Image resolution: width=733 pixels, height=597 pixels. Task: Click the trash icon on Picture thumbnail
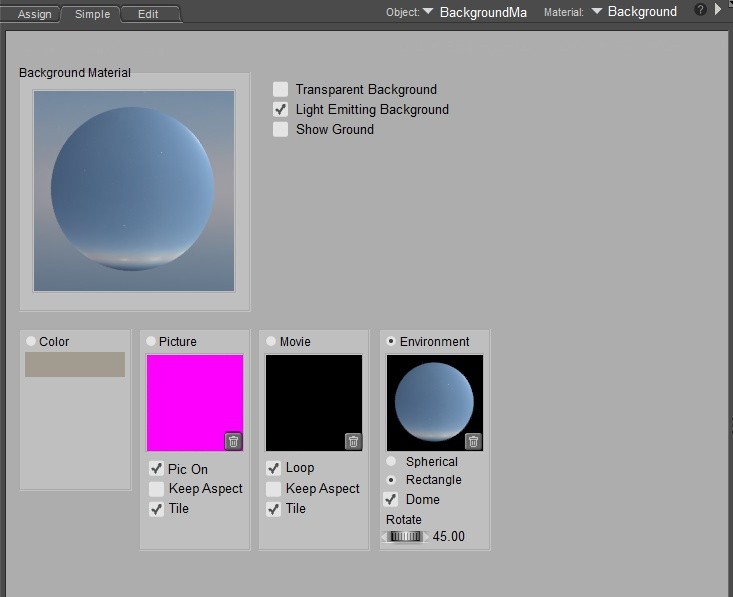tap(233, 441)
